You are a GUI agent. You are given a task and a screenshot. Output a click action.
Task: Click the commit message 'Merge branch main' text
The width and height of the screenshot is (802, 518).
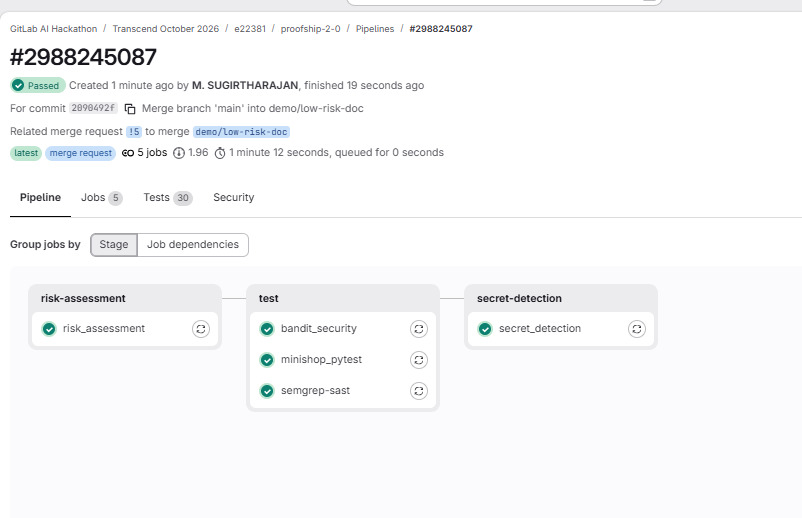pos(253,108)
